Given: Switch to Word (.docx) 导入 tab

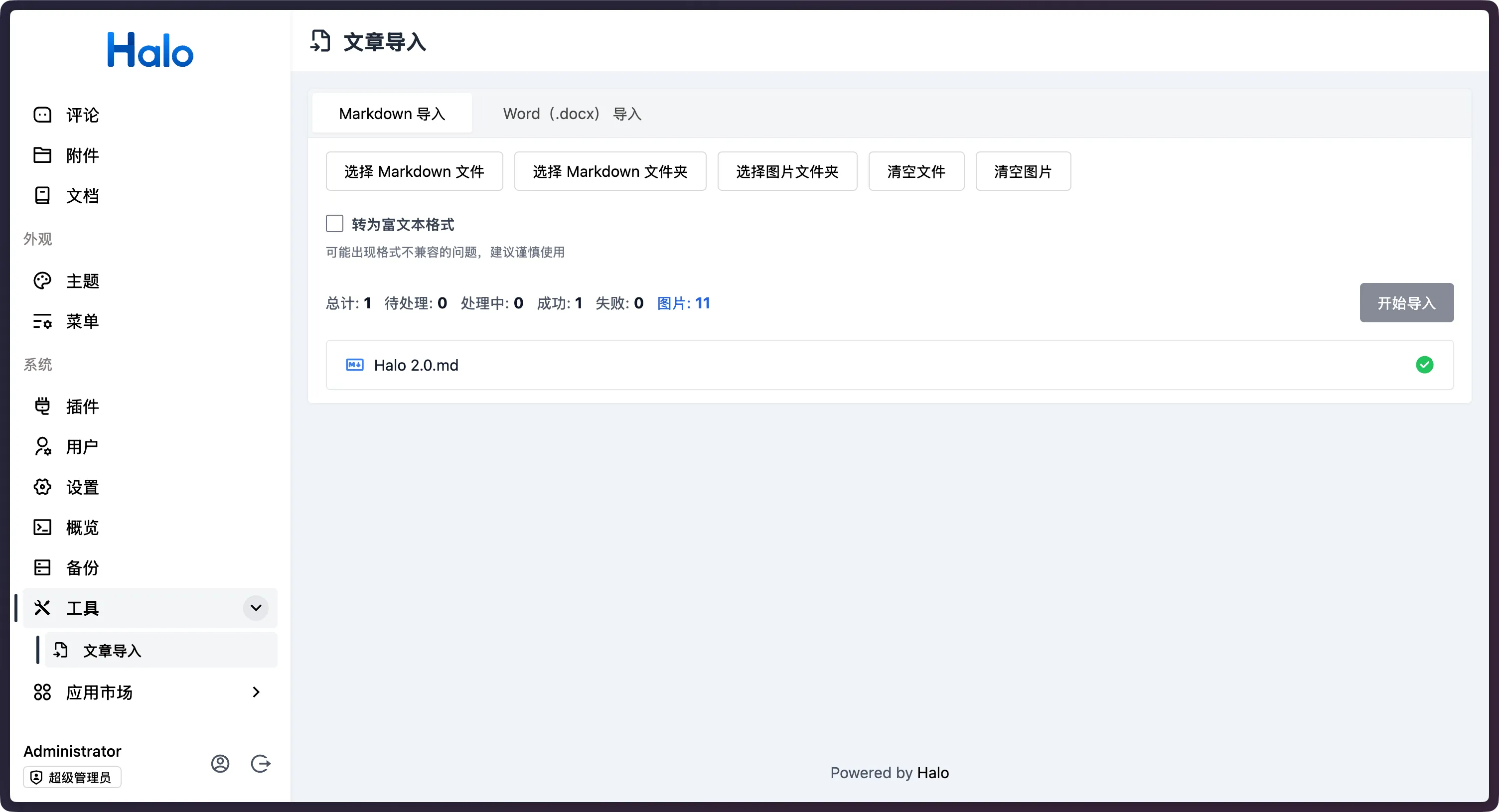Looking at the screenshot, I should 572,114.
